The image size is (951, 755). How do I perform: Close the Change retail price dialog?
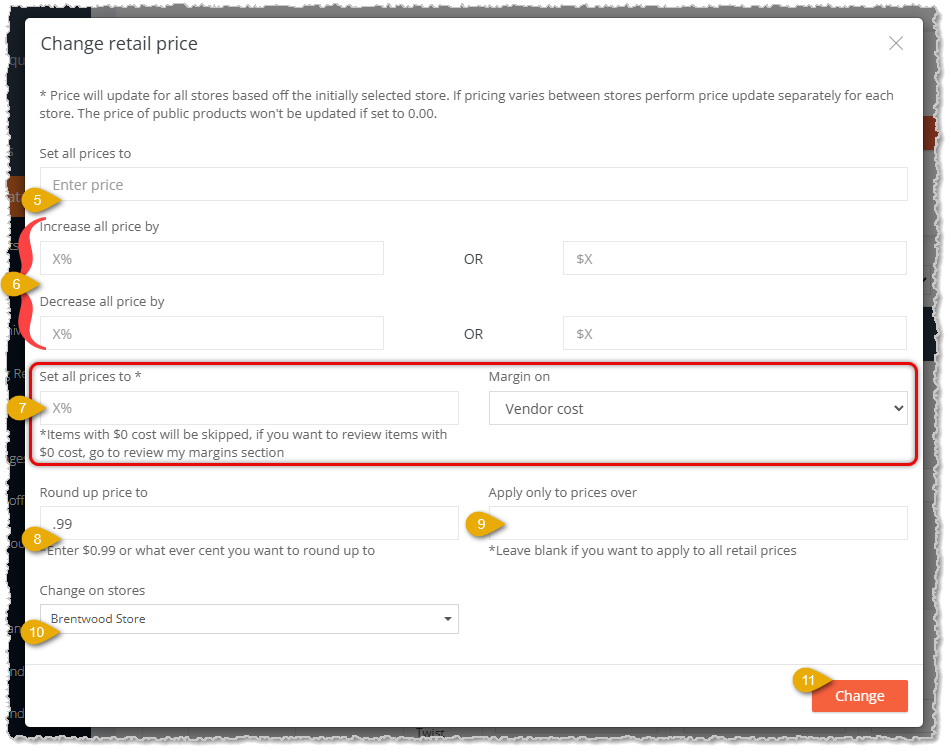896,43
